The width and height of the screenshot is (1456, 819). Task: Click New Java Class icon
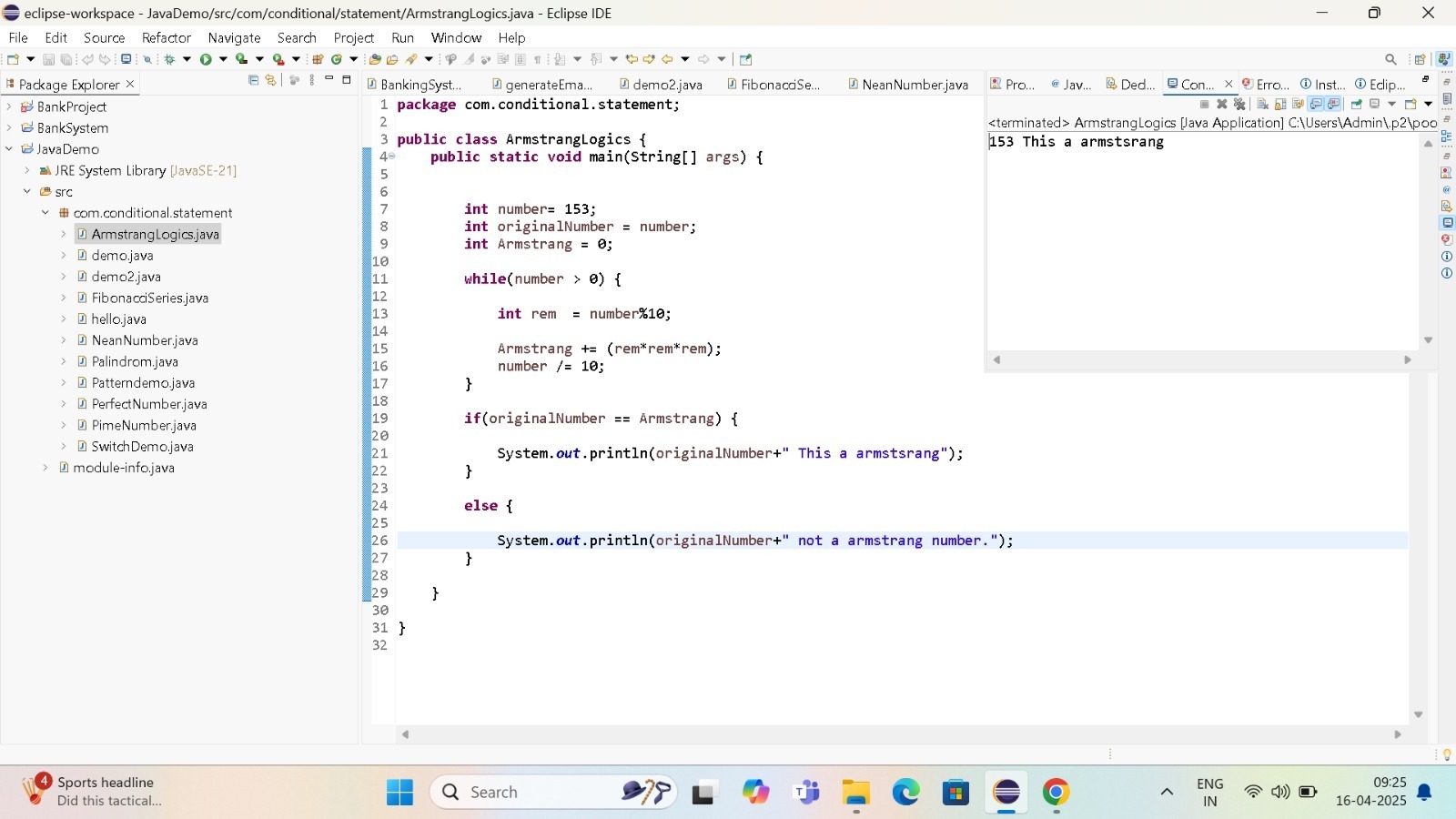click(x=337, y=59)
